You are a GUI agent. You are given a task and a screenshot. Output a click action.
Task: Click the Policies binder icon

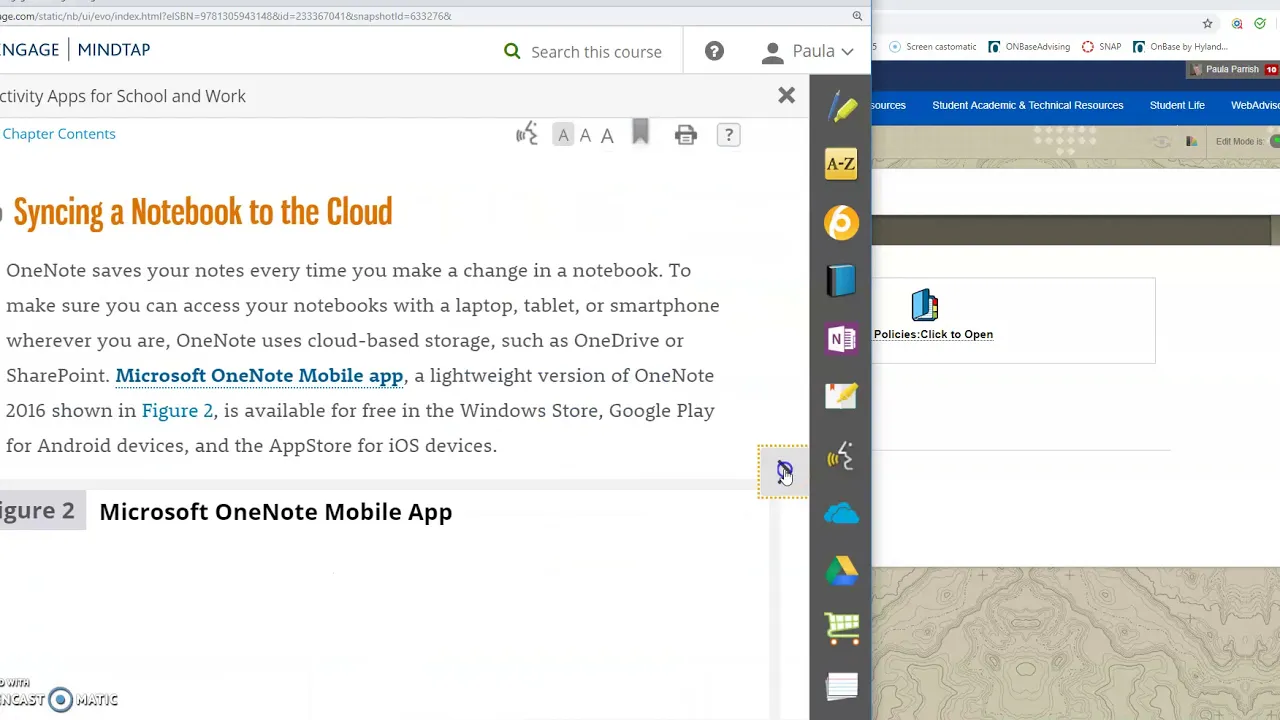[x=925, y=305]
